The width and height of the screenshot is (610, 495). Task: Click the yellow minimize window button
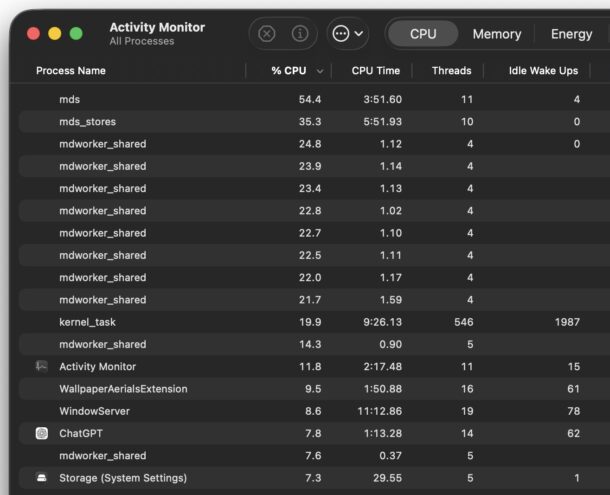pyautogui.click(x=54, y=34)
